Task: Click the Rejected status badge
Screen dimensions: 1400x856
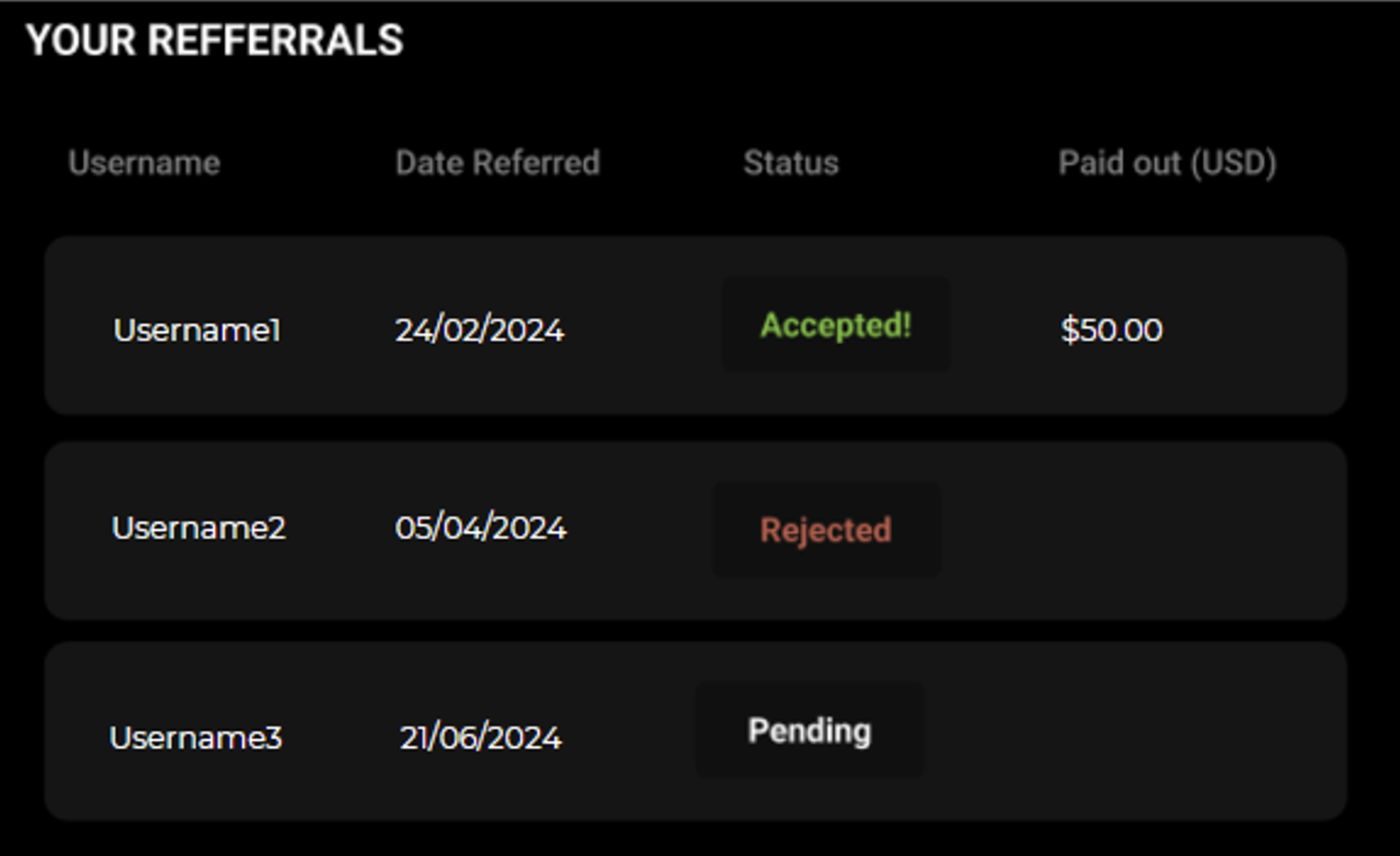Action: coord(825,528)
